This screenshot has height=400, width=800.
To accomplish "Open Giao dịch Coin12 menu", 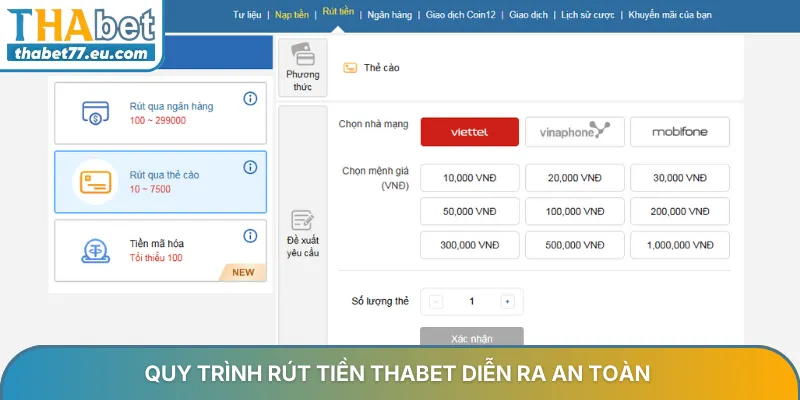I will [x=460, y=15].
